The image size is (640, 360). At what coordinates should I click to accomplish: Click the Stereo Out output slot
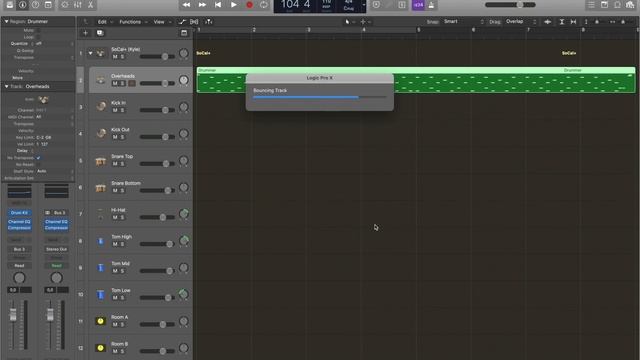[x=56, y=249]
